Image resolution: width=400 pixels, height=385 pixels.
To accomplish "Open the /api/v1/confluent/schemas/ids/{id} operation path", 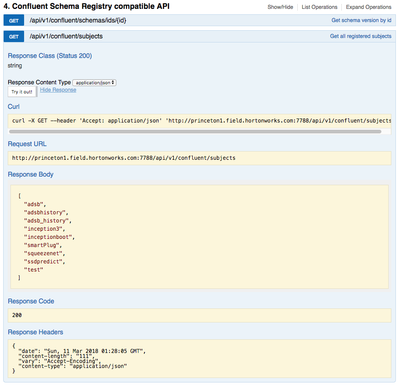I will (78, 20).
